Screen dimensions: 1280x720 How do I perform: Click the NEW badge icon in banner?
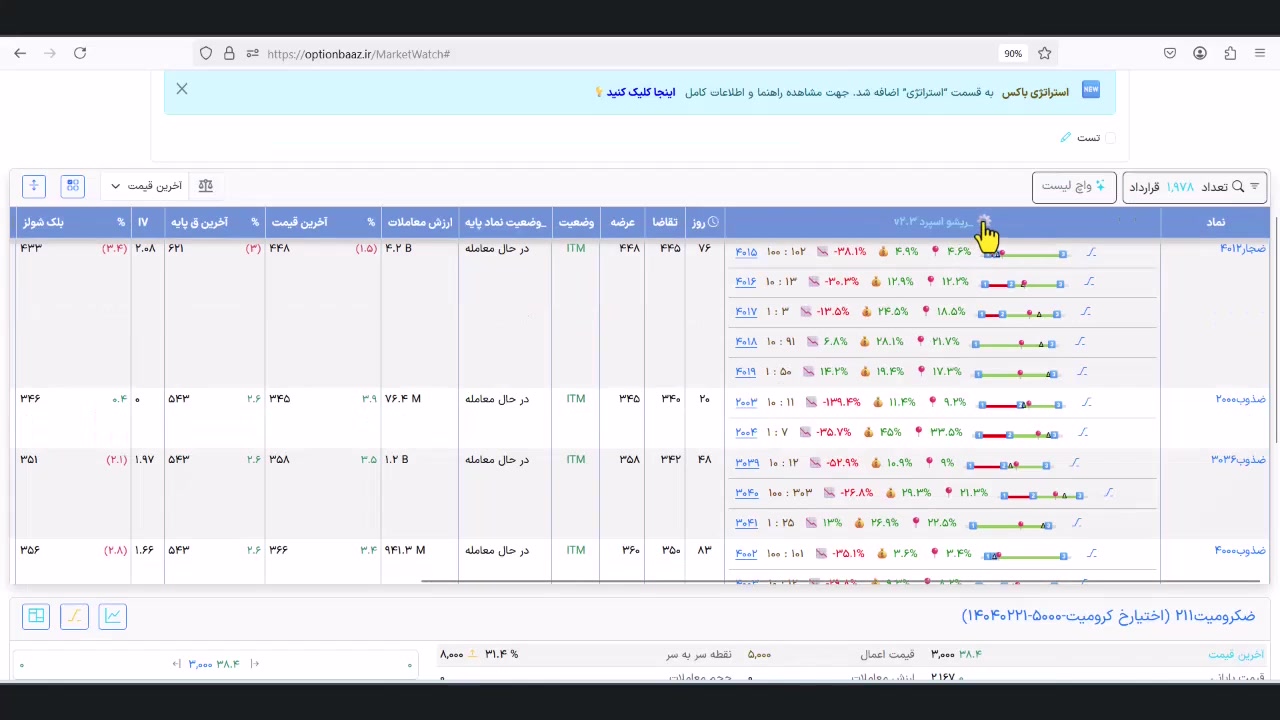click(x=1091, y=90)
